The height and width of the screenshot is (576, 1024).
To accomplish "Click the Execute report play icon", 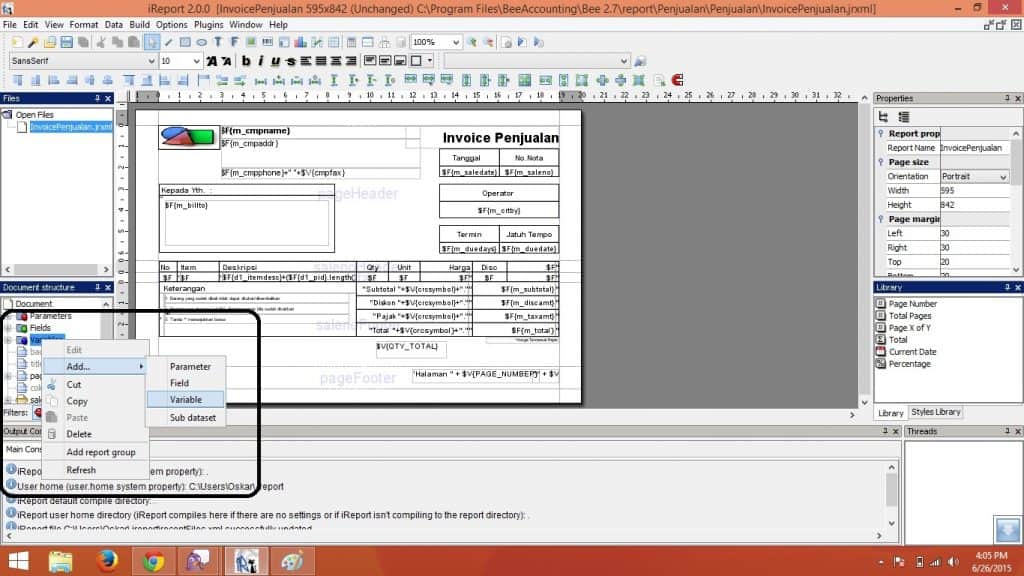I will tap(522, 42).
